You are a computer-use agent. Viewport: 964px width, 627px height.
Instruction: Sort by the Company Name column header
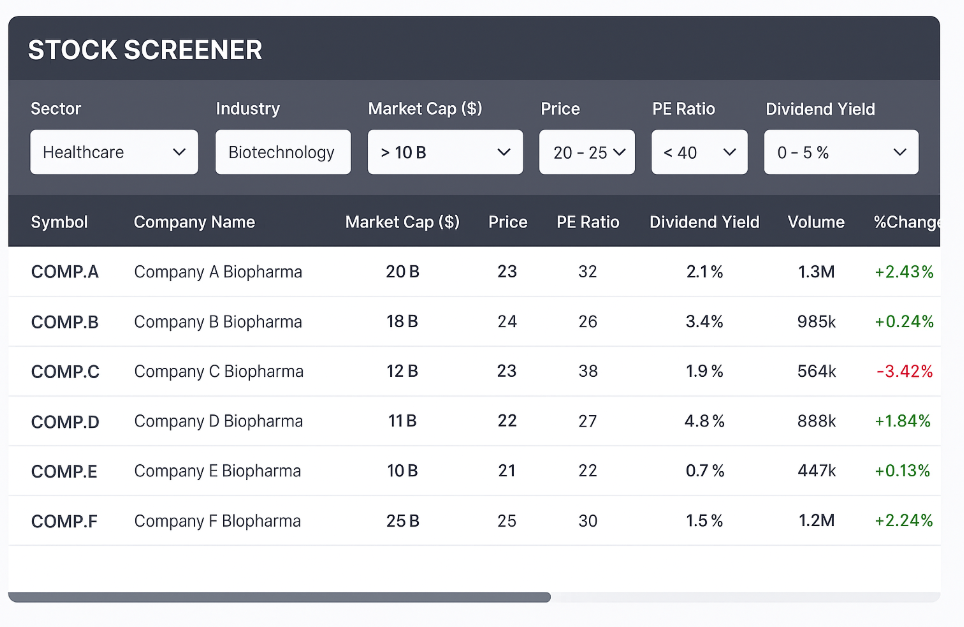[x=194, y=222]
